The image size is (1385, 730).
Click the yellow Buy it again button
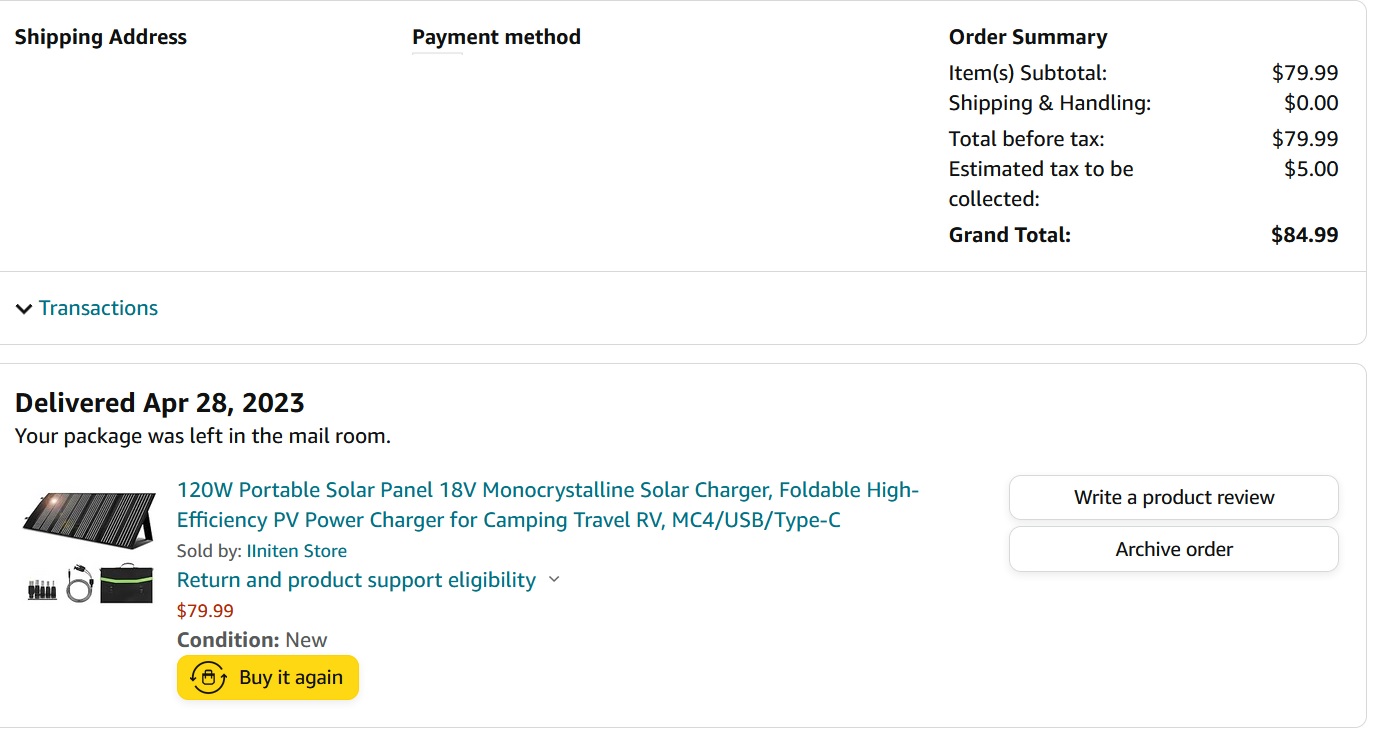point(268,678)
